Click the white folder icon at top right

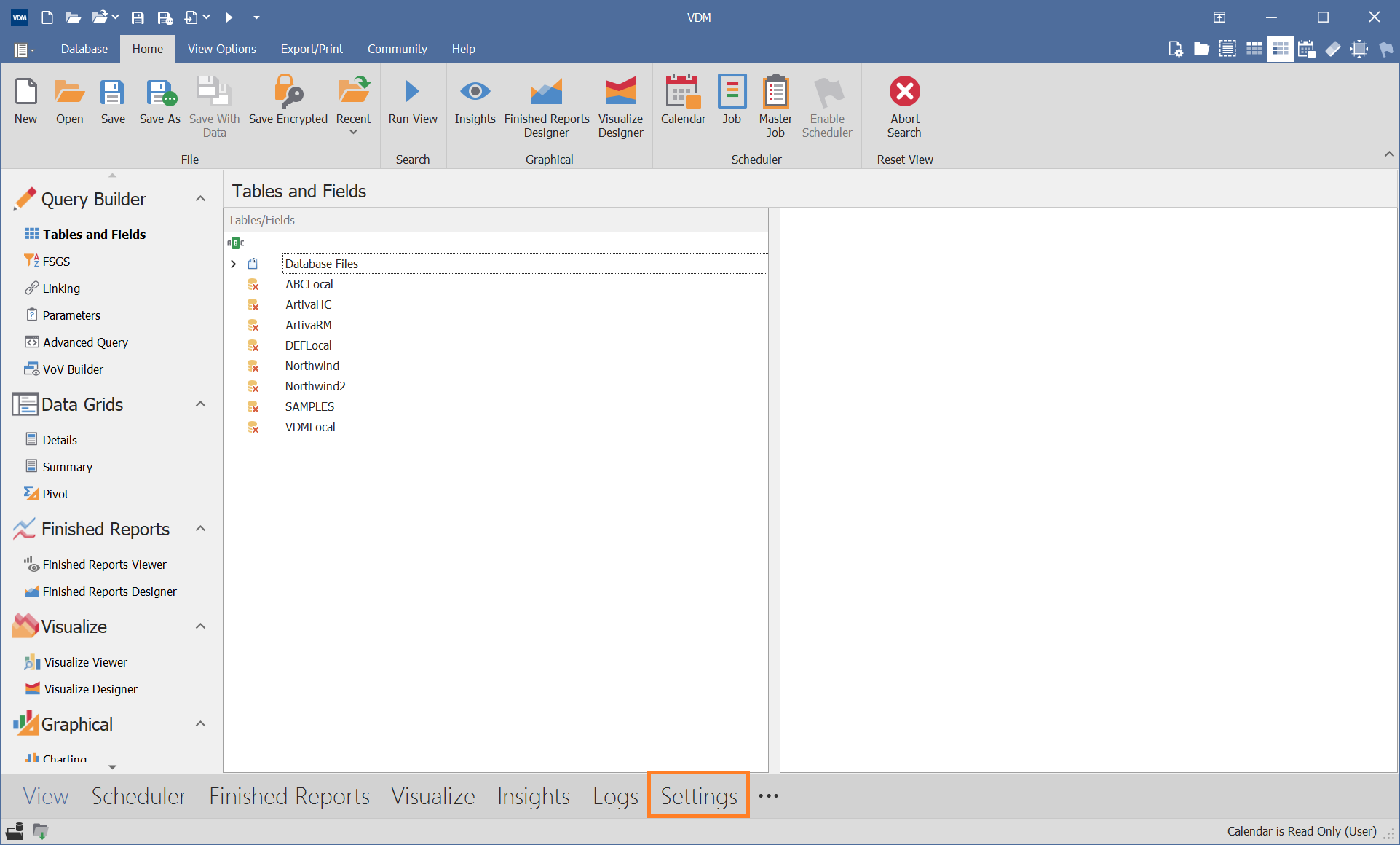click(x=1201, y=49)
